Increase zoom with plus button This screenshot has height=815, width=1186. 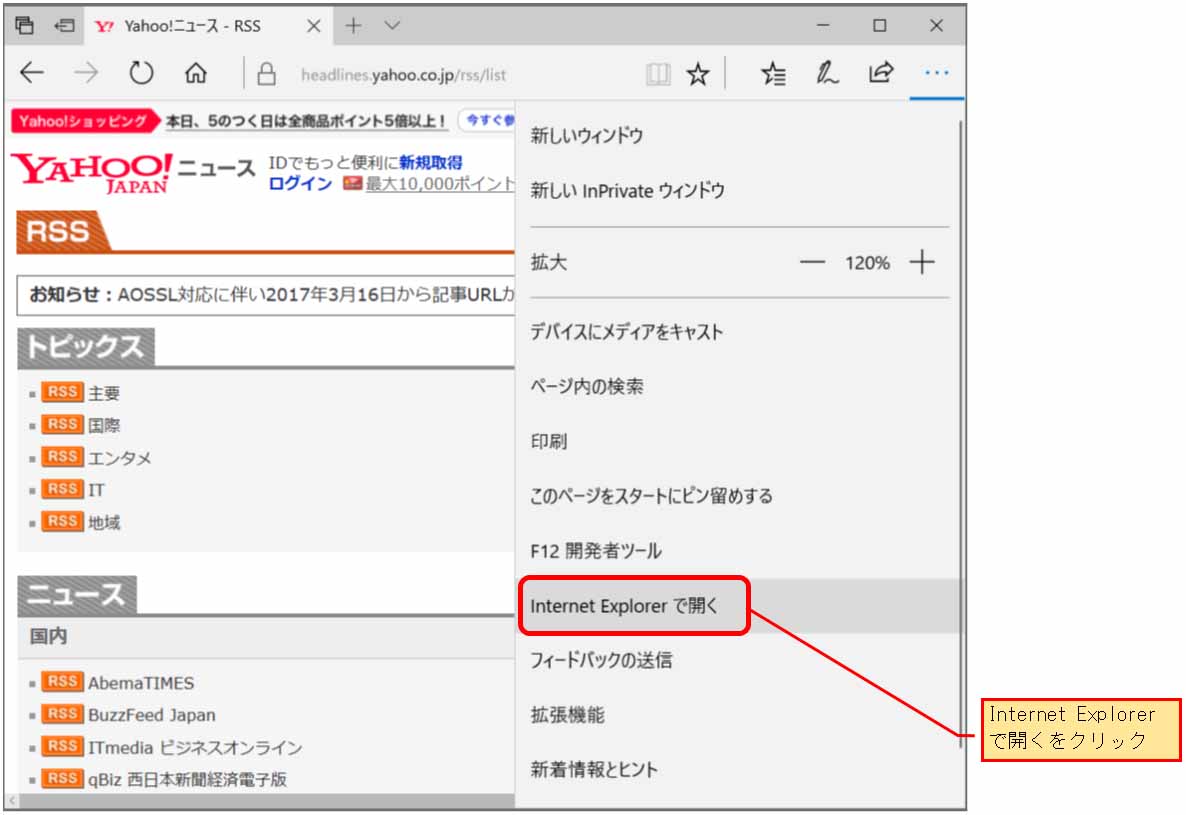tap(922, 262)
